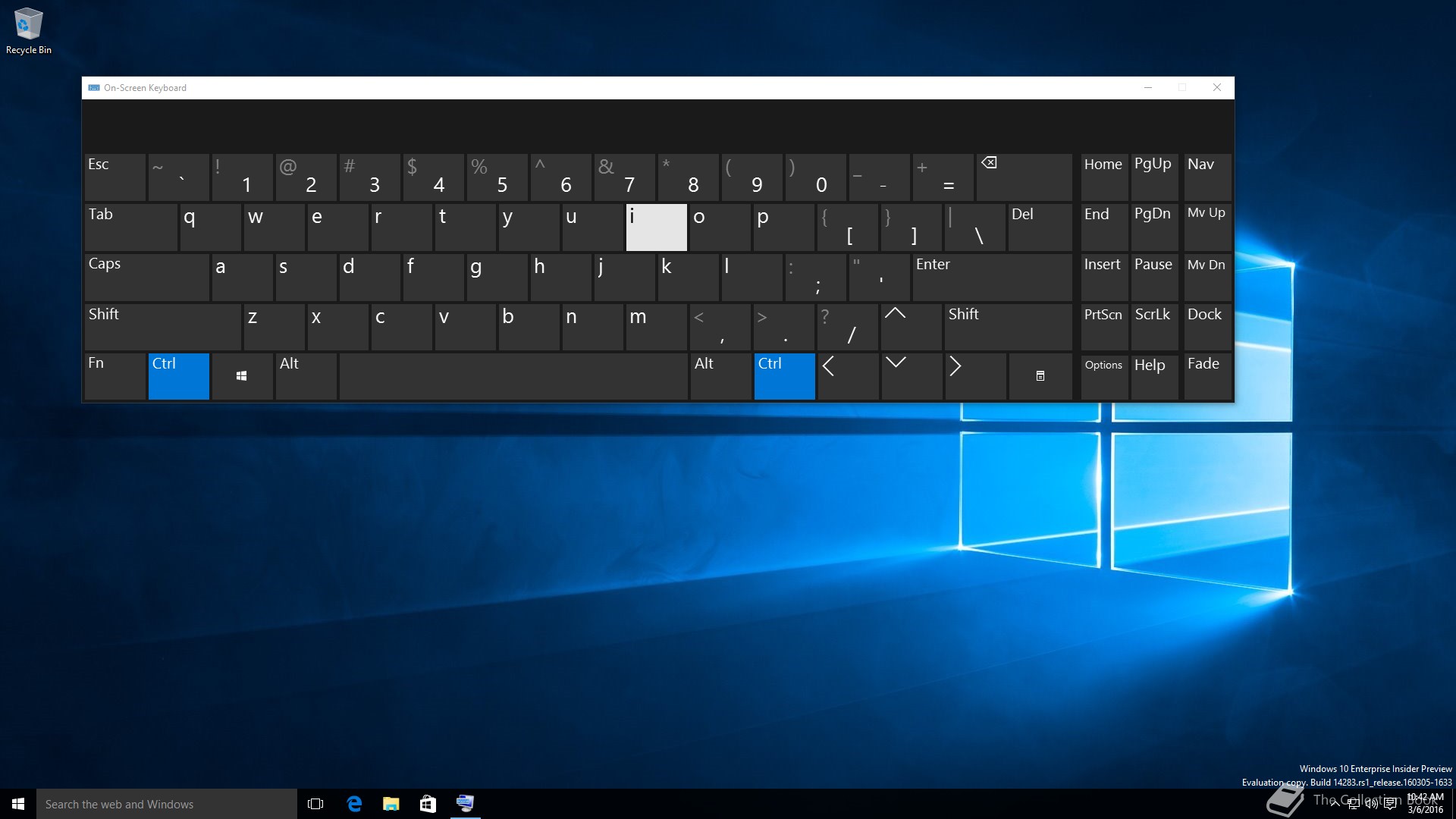Viewport: 1456px width, 819px height.
Task: Click the Mv Dn key
Action: (1207, 278)
